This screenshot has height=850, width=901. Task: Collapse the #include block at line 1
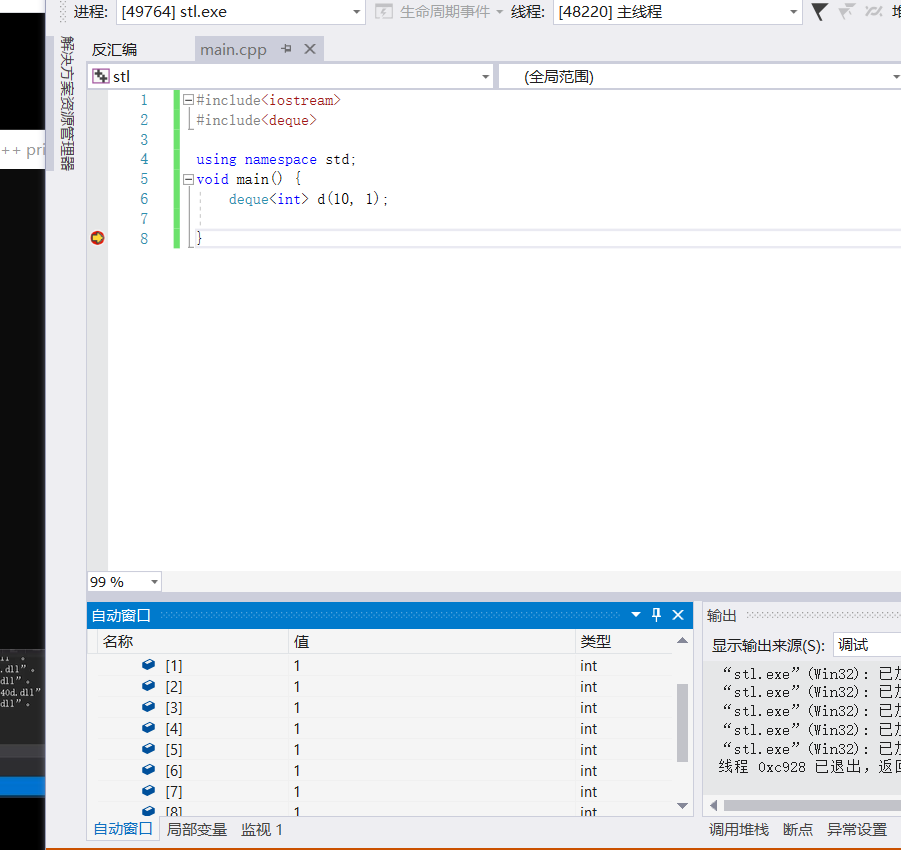tap(188, 100)
